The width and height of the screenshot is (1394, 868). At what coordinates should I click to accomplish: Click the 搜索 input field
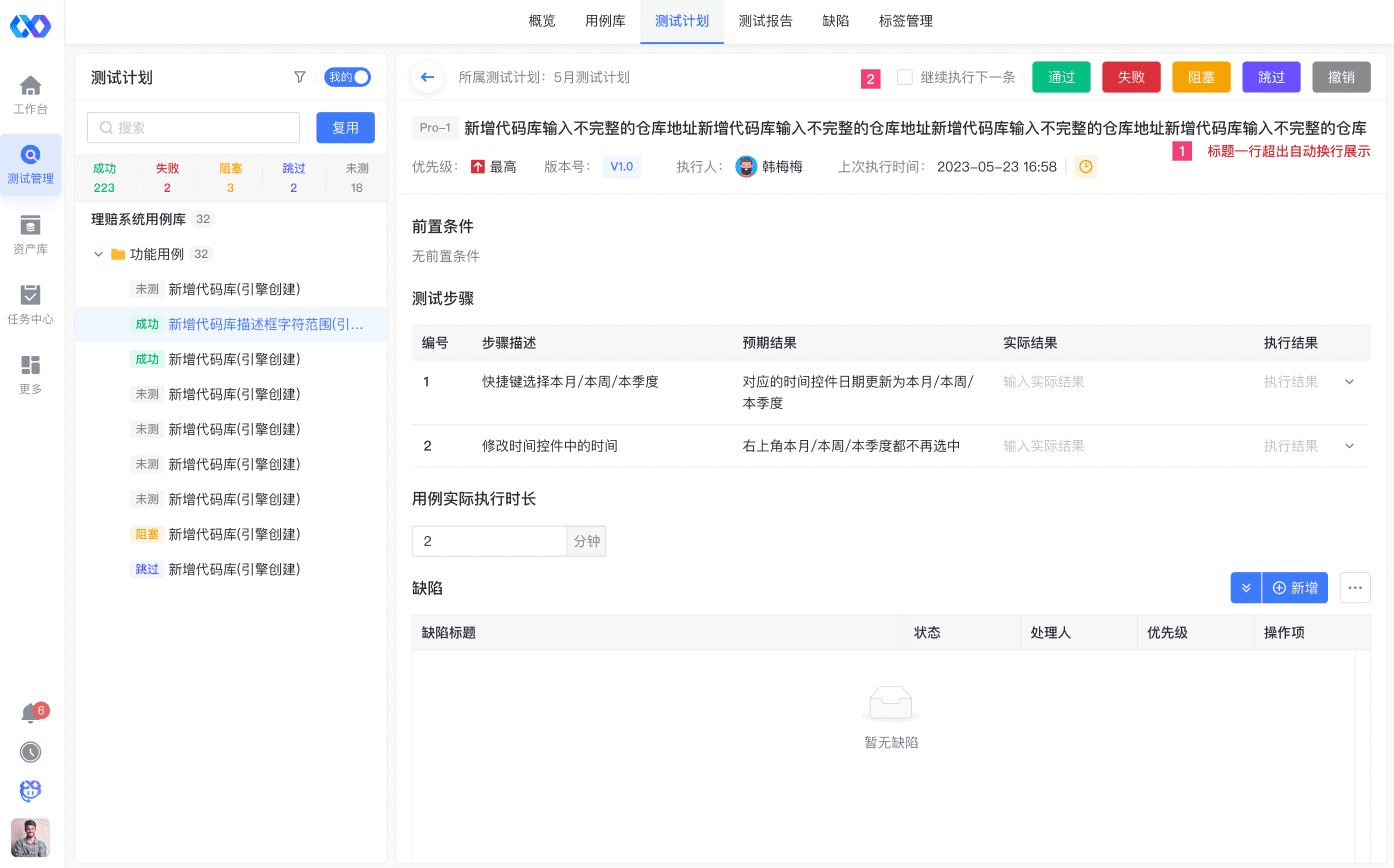point(194,128)
